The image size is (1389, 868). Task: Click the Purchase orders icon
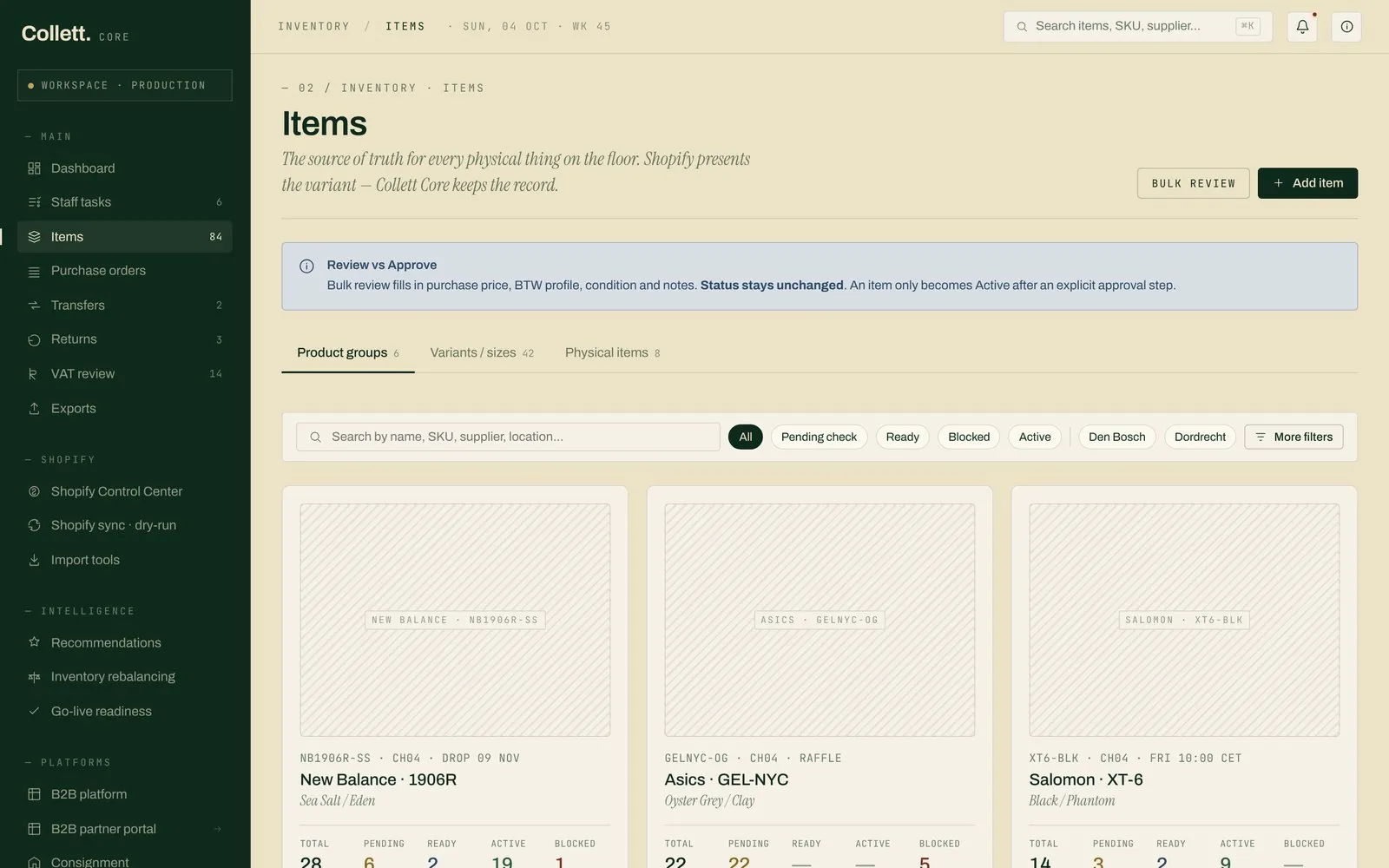(34, 271)
